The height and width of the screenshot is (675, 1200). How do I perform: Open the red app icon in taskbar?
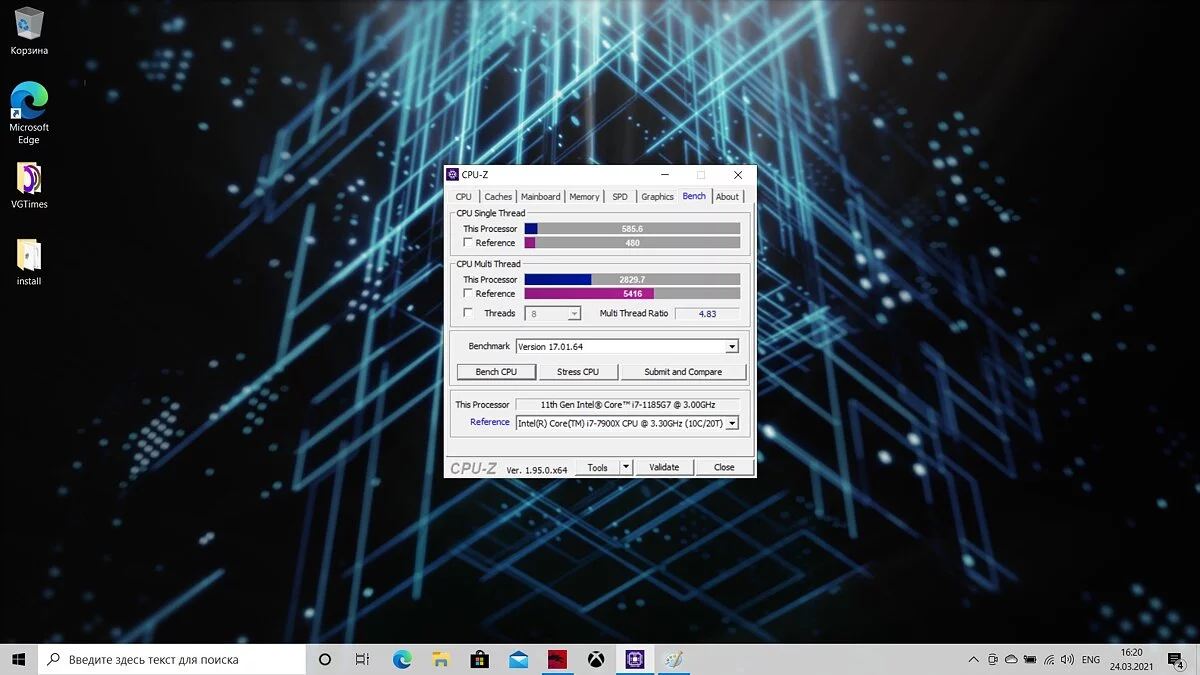click(557, 660)
